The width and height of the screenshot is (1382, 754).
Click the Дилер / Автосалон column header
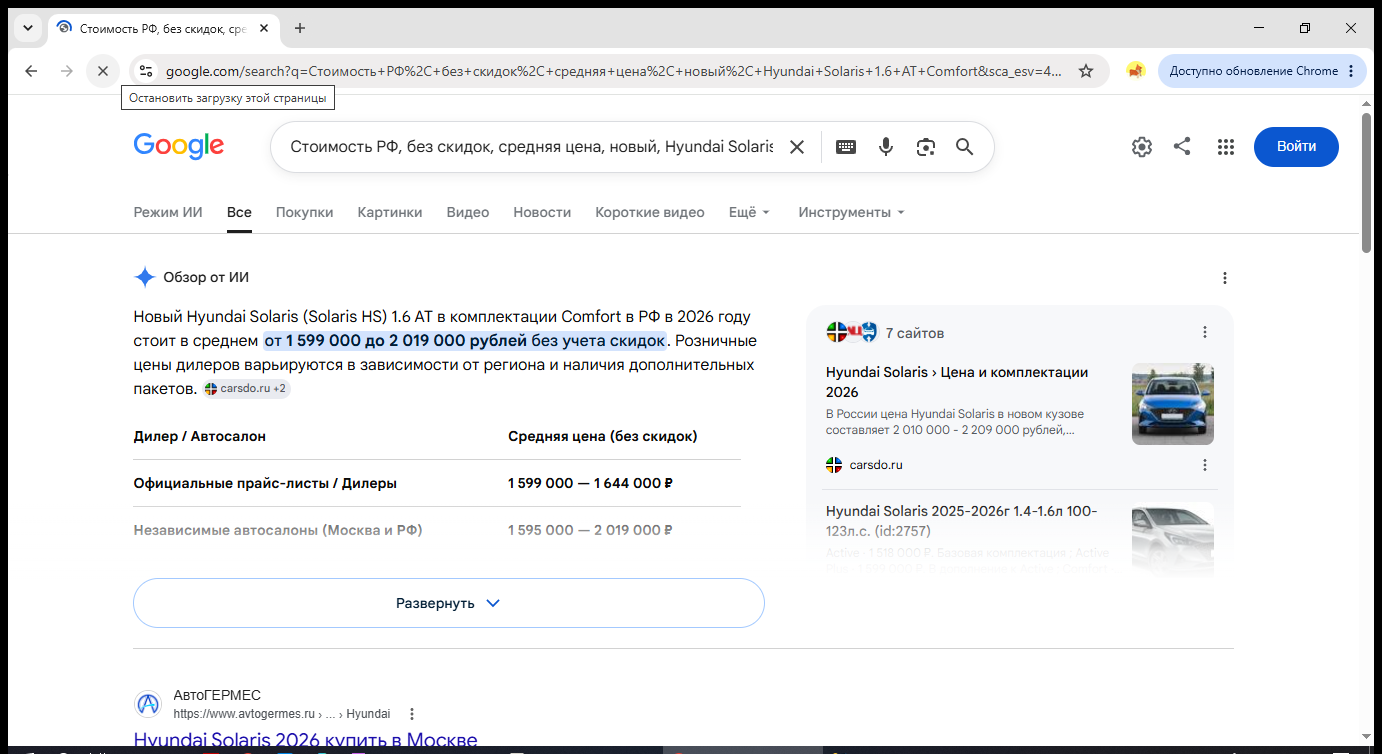[x=200, y=436]
